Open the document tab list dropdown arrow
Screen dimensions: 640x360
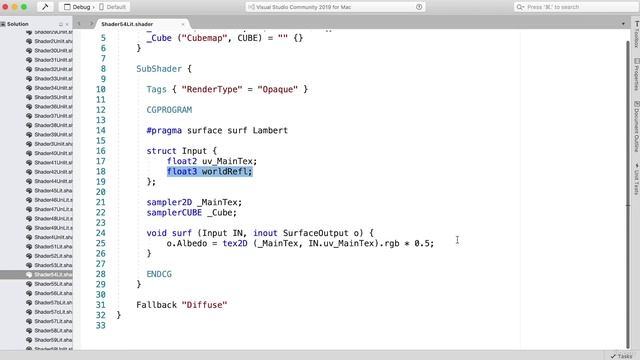click(623, 24)
